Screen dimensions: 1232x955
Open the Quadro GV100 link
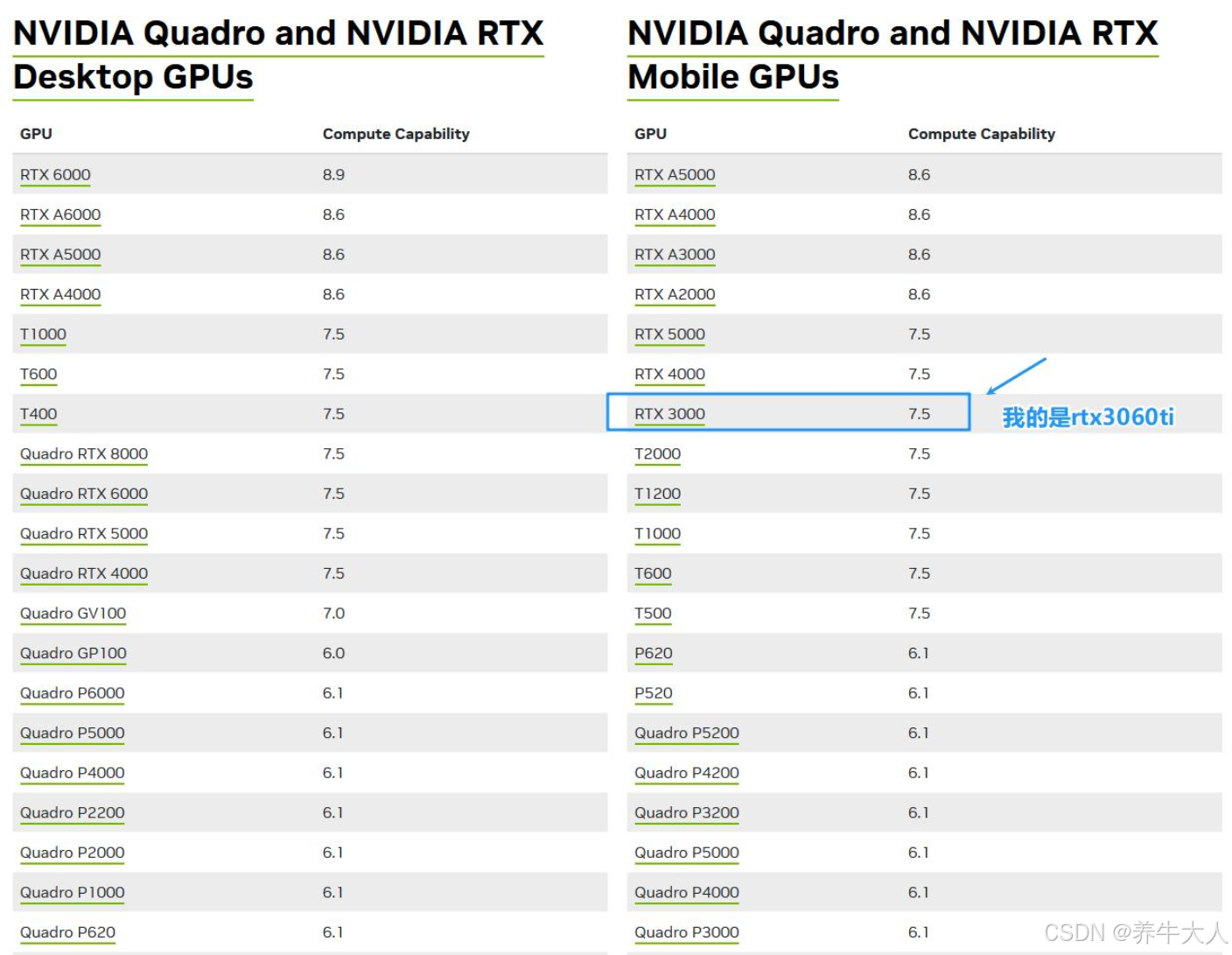point(73,613)
